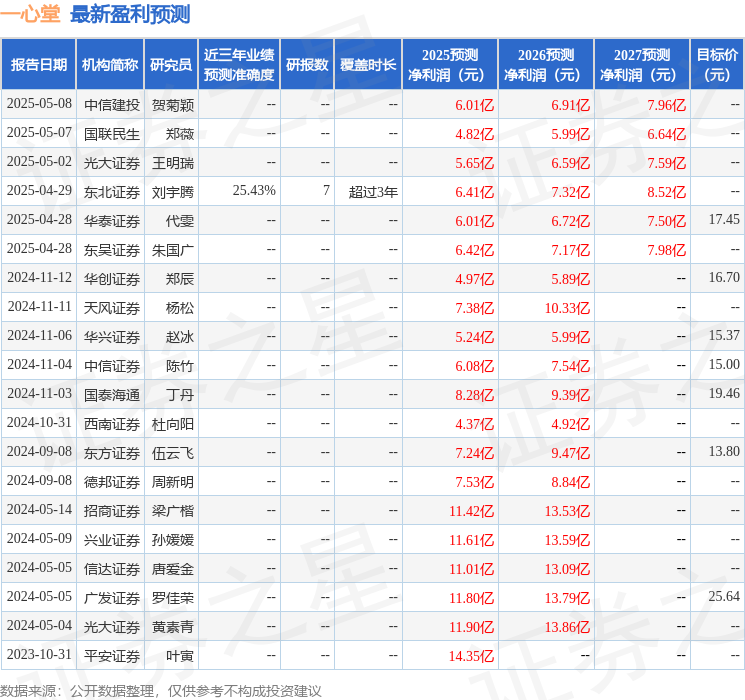745x700 pixels.
Task: Click the 2026预测净利润 column header
Action: pos(546,65)
